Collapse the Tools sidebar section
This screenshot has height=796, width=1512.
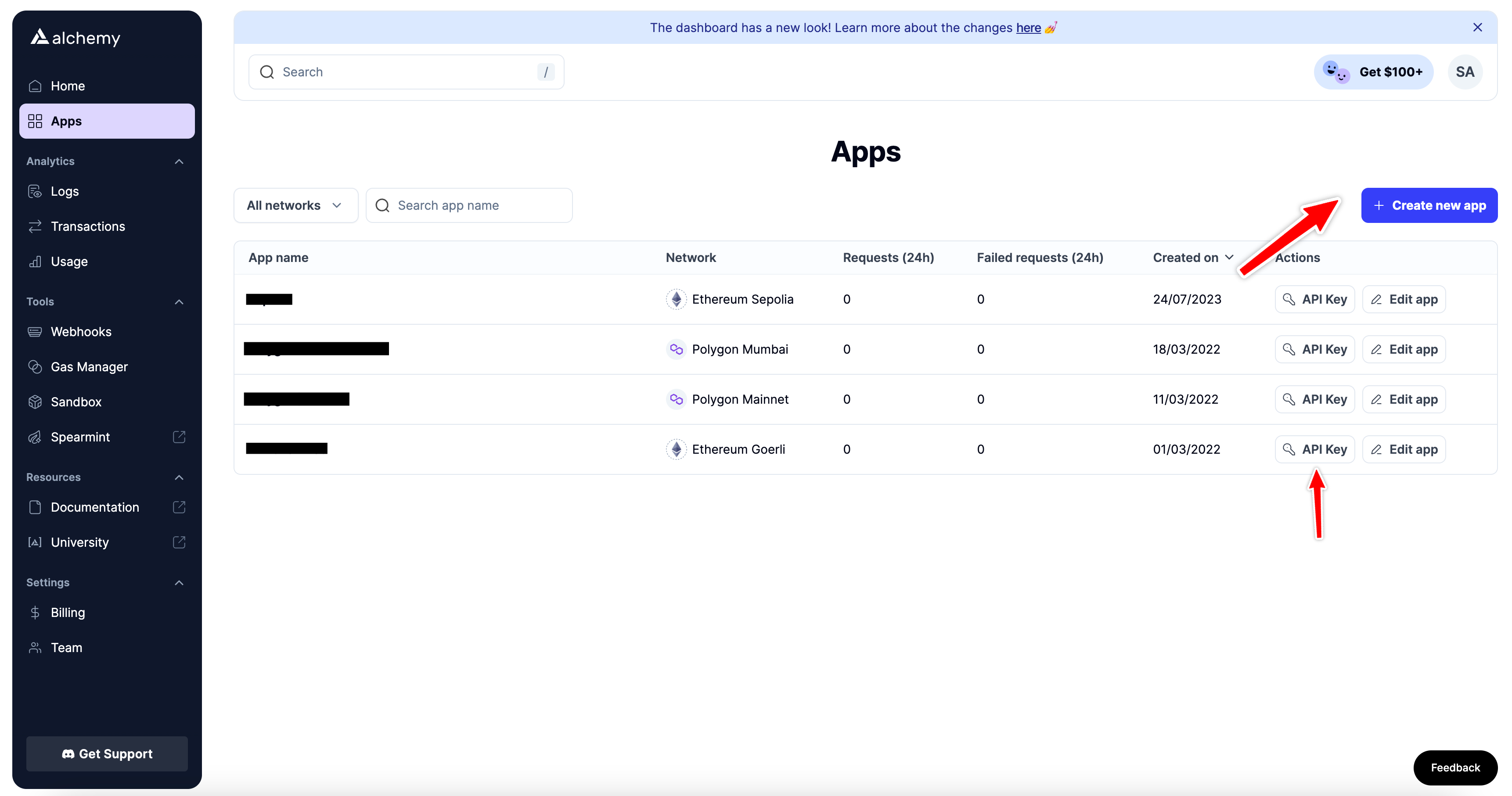point(178,301)
